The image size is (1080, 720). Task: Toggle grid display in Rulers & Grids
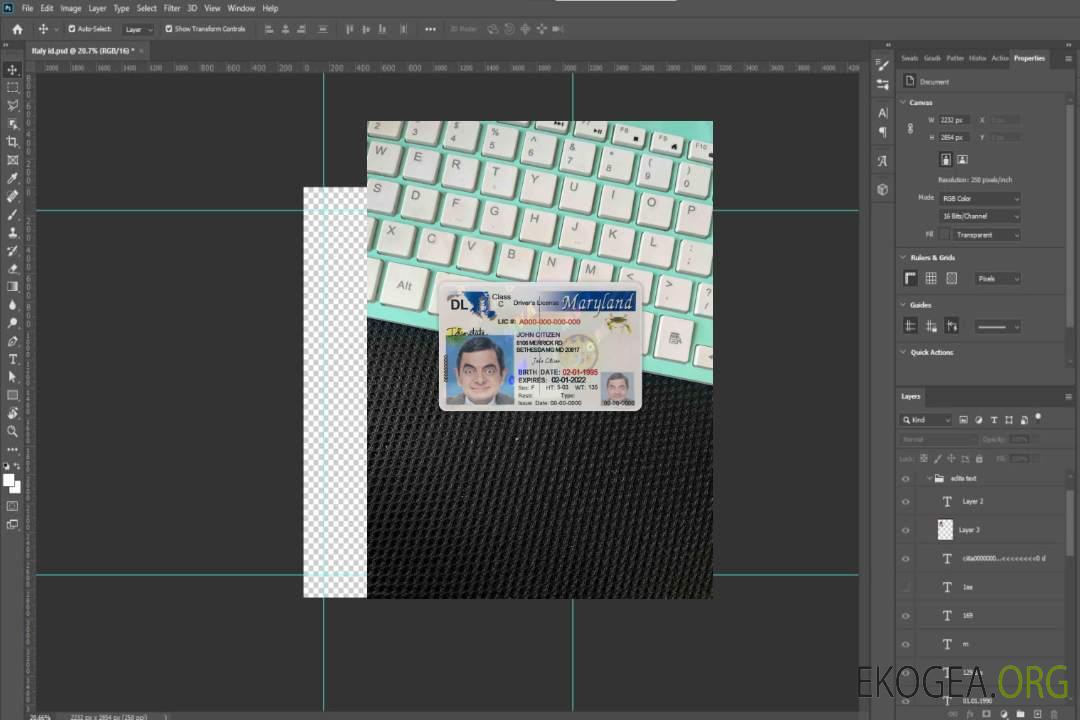(930, 279)
